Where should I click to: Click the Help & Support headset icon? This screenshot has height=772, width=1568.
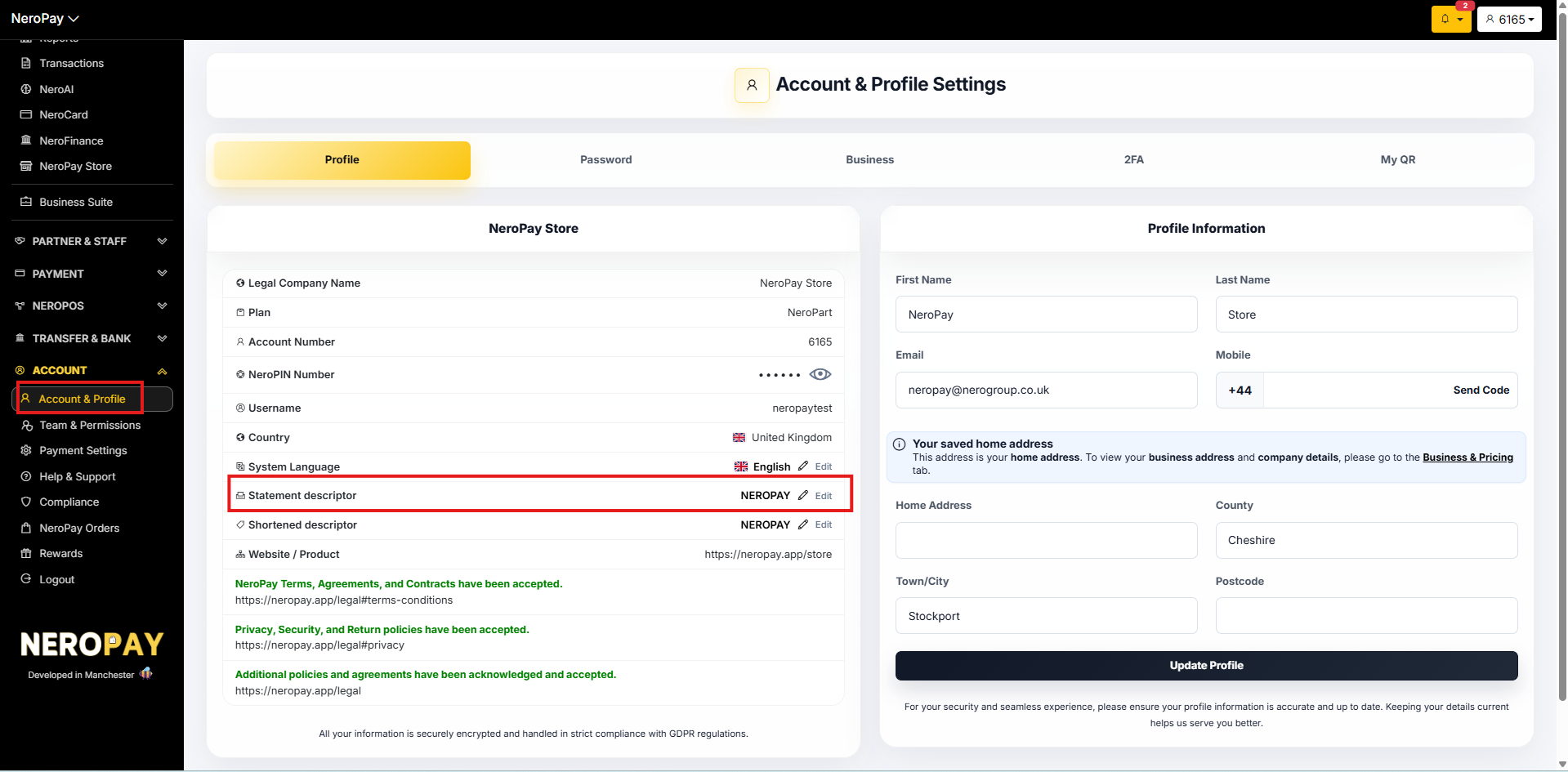click(x=25, y=476)
